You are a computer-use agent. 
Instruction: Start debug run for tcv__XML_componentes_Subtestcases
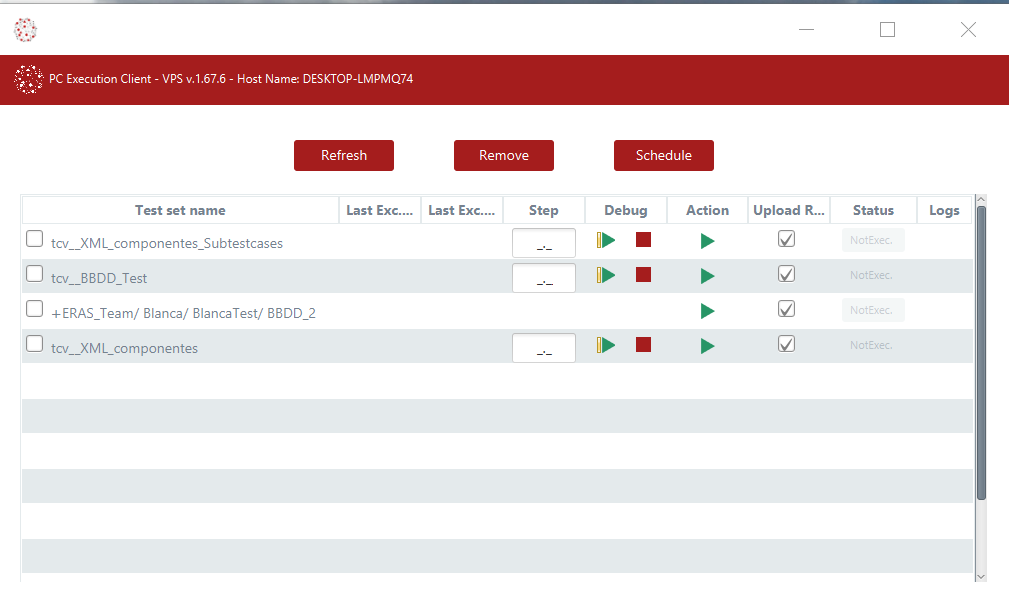click(607, 240)
